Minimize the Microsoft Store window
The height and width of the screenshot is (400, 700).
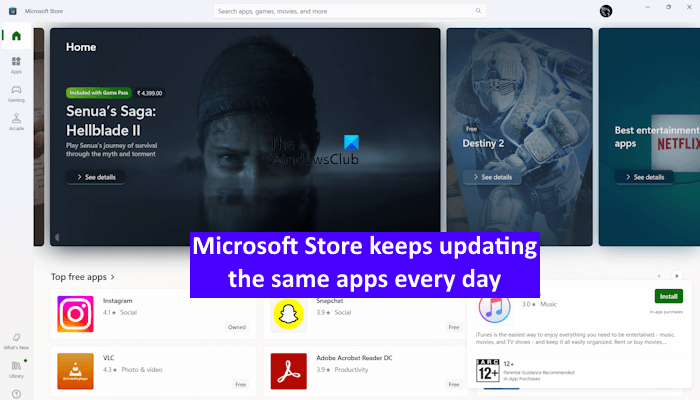coord(648,7)
